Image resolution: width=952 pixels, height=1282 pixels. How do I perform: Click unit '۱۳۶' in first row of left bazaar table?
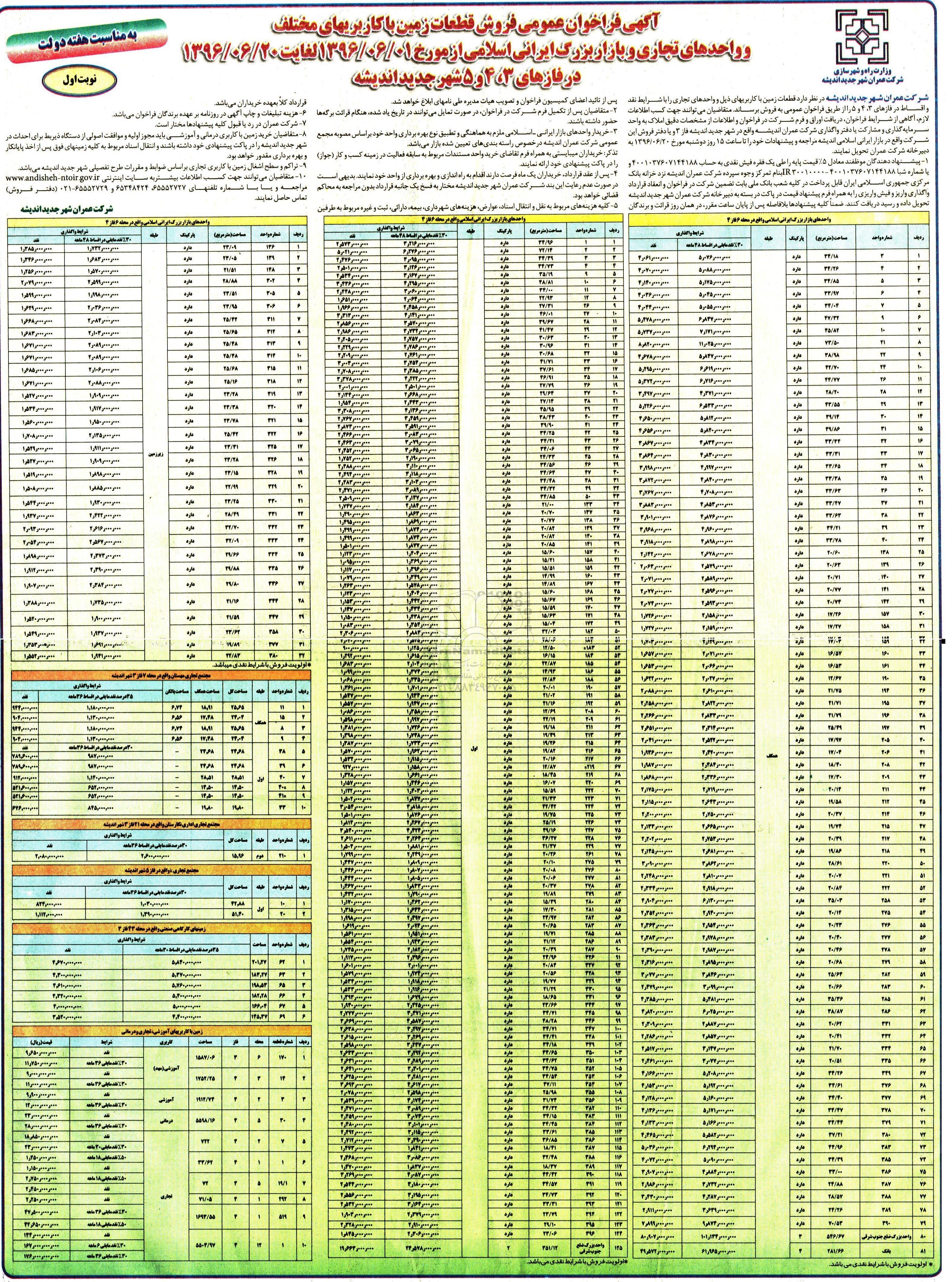point(271,247)
